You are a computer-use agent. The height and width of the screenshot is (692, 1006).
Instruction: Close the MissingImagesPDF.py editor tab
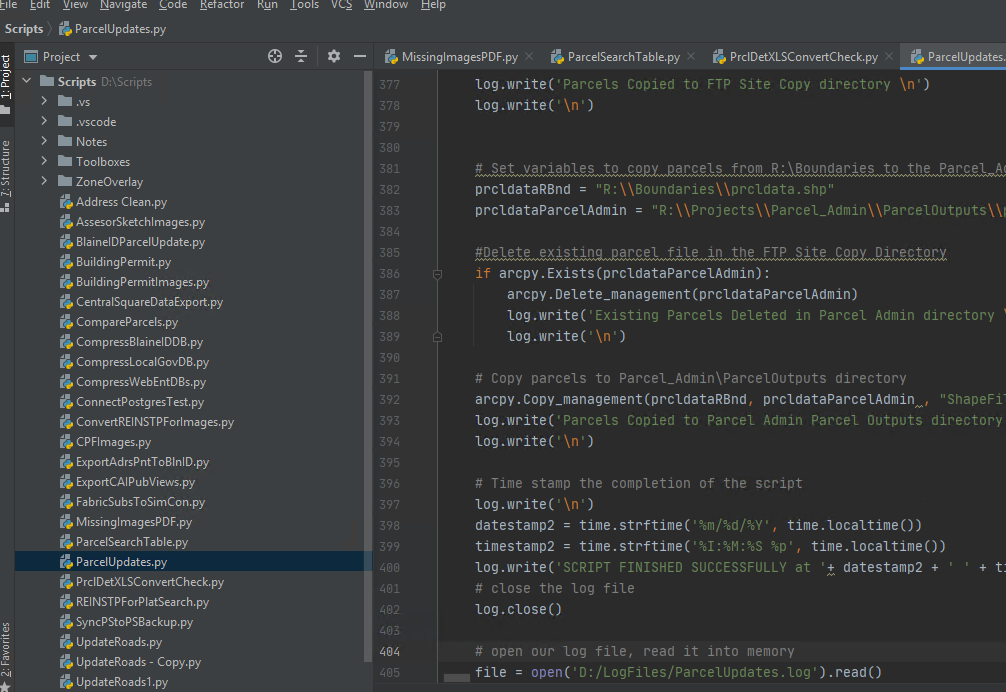coord(528,57)
